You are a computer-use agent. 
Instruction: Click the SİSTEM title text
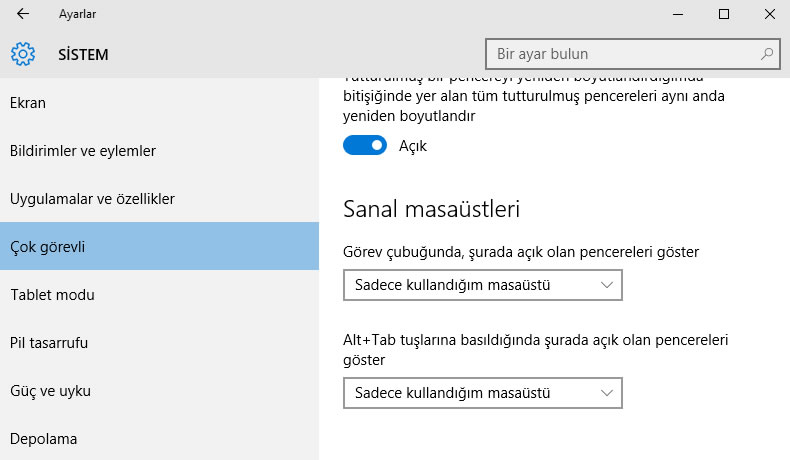[83, 54]
